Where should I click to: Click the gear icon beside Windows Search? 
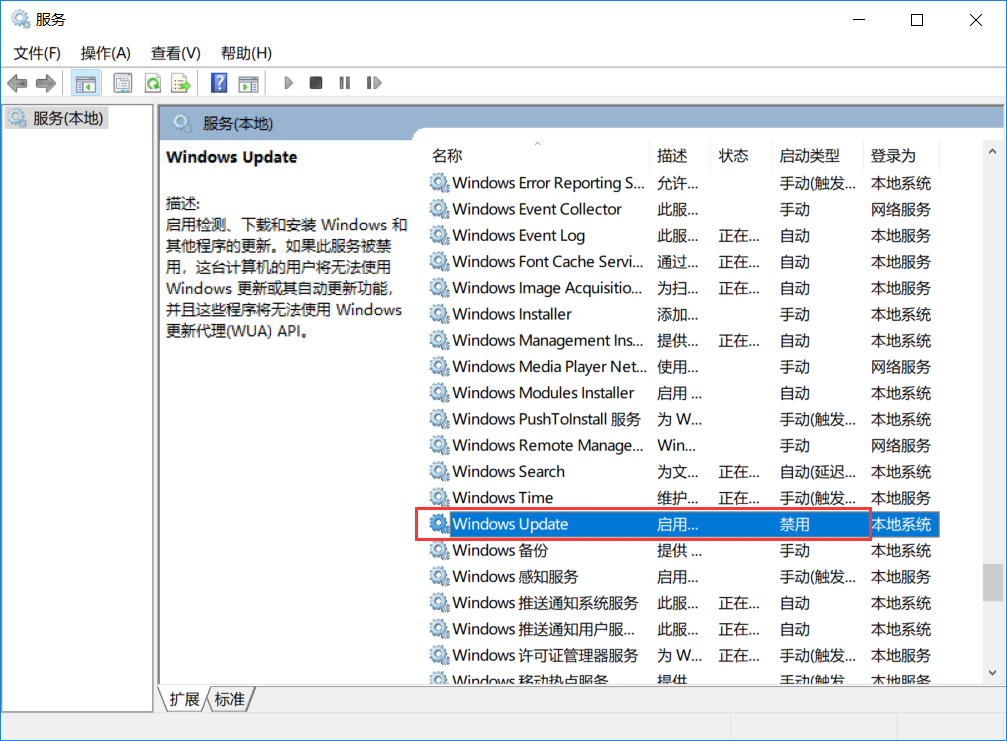[439, 471]
